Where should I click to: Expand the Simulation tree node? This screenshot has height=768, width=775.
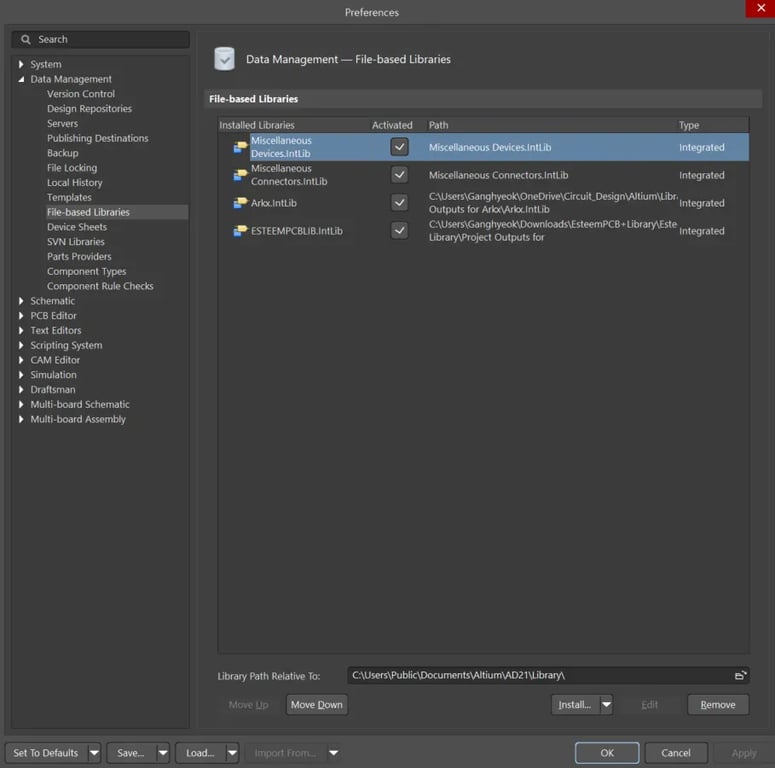click(x=21, y=375)
